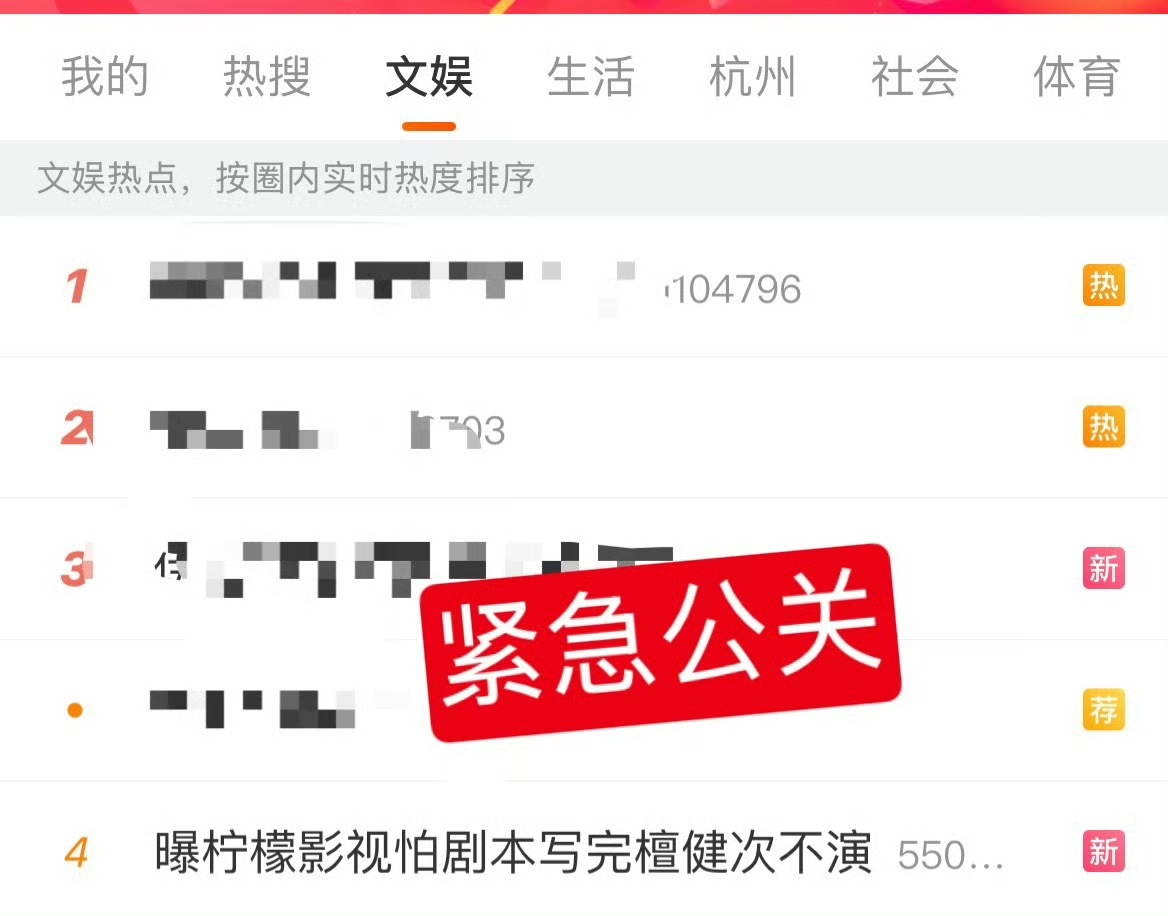Tap the 新 badge on rank 4
The height and width of the screenshot is (916, 1168).
[x=1103, y=850]
